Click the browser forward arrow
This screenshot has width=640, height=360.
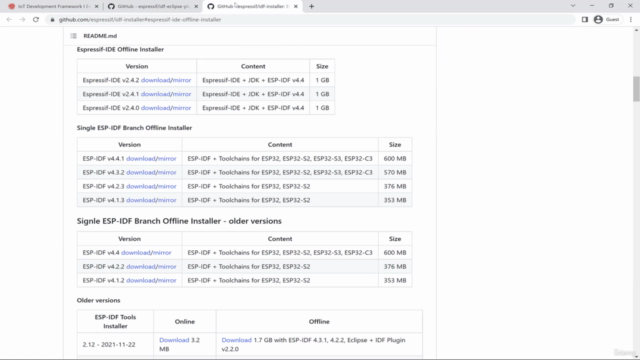pyautogui.click(x=22, y=20)
